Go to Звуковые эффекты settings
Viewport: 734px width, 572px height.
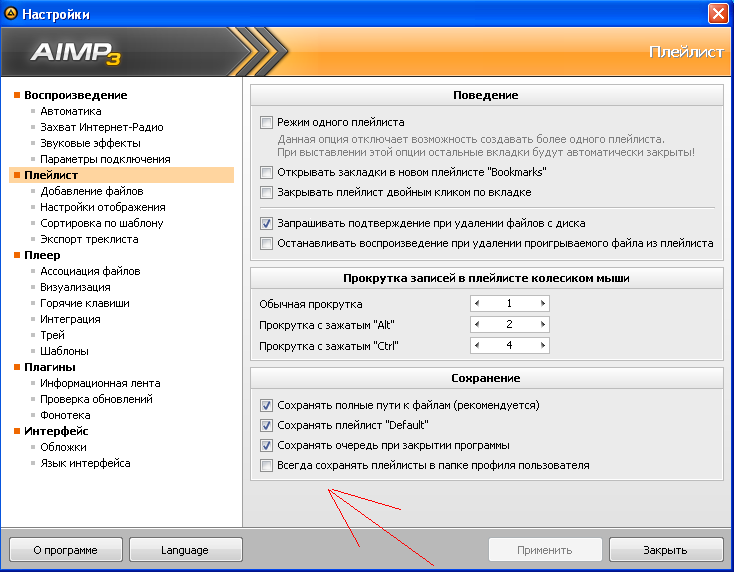coord(90,143)
